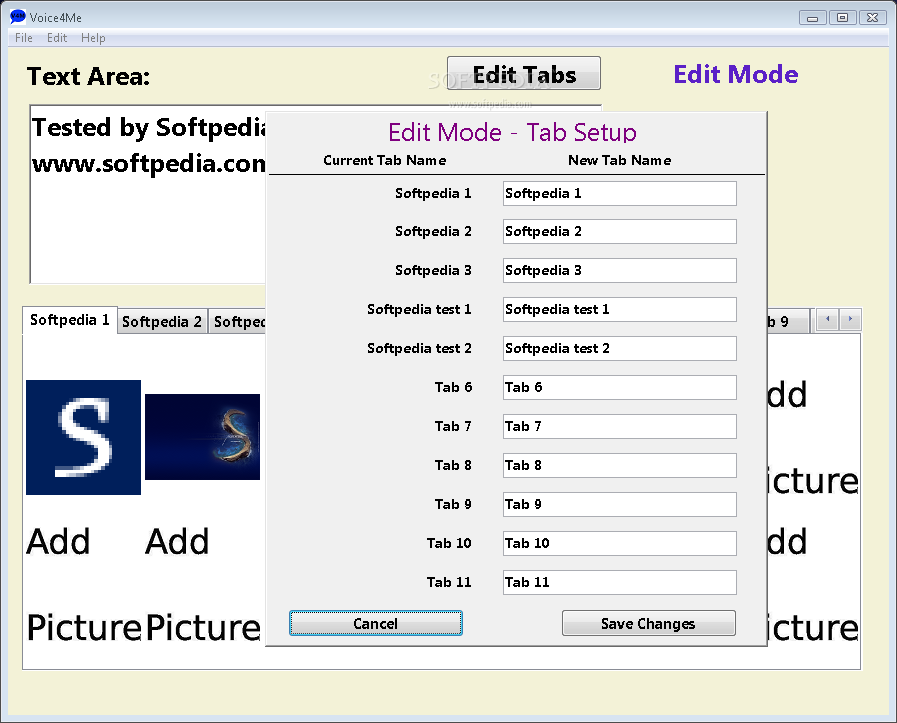The width and height of the screenshot is (897, 723).
Task: Click the Tab 10 new name field
Action: pyautogui.click(x=620, y=543)
